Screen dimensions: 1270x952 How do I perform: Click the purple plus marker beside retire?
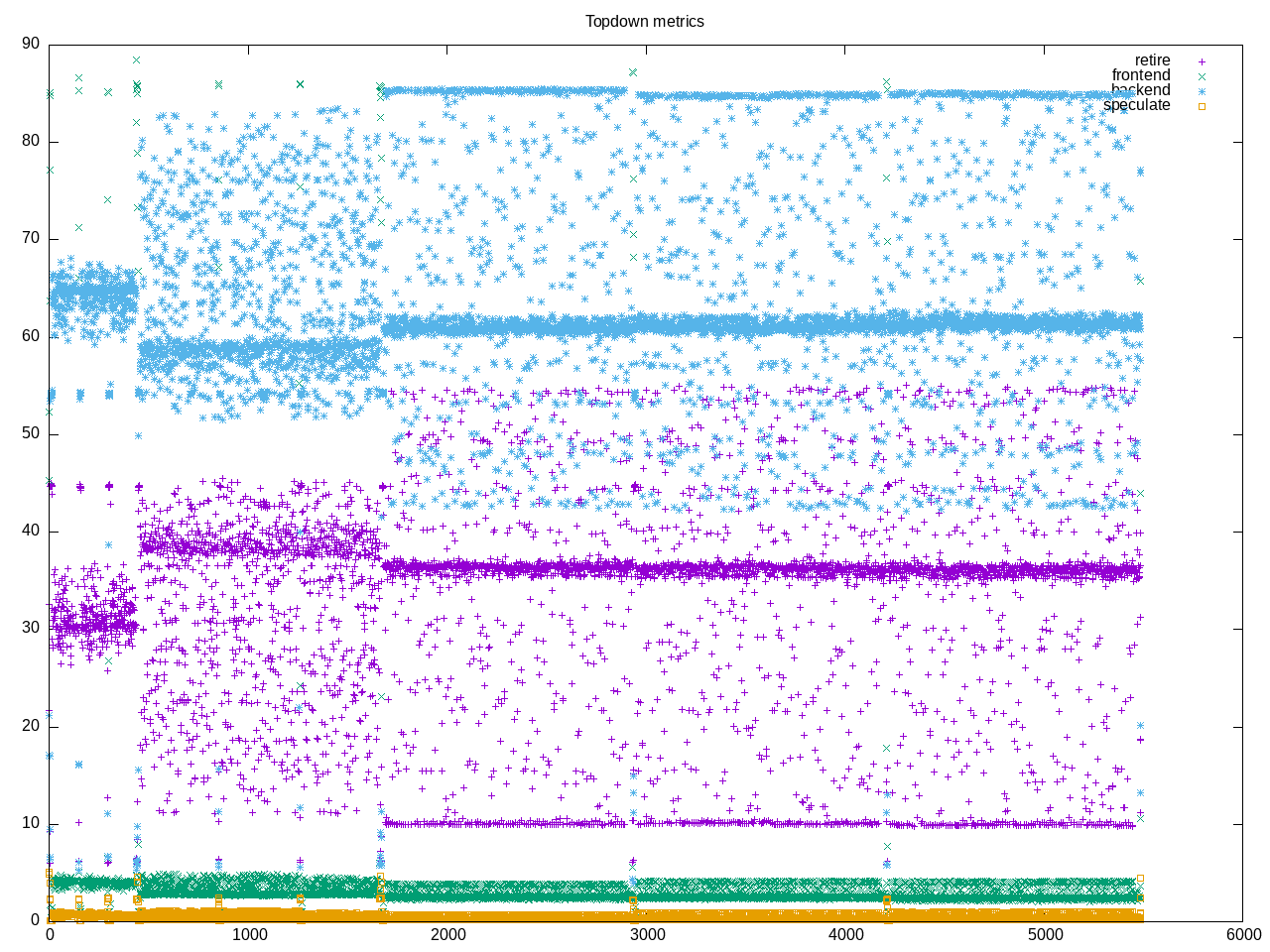[1202, 61]
